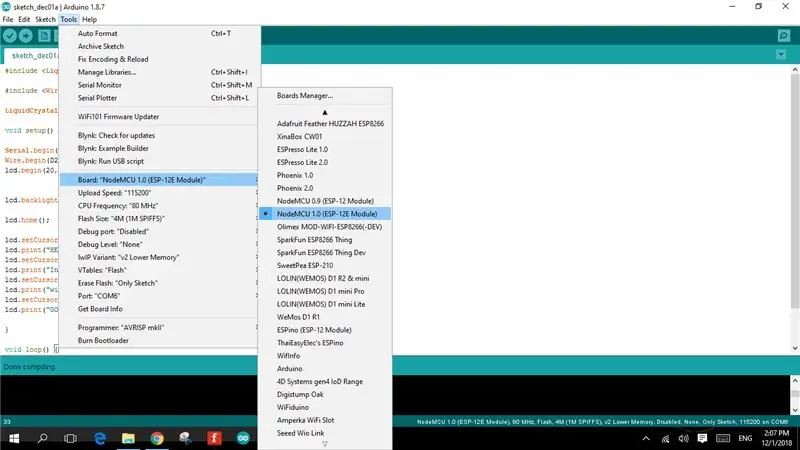Screen dimensions: 800x450
Task: Expand the Port "COM6" submenu
Action: pos(158,296)
